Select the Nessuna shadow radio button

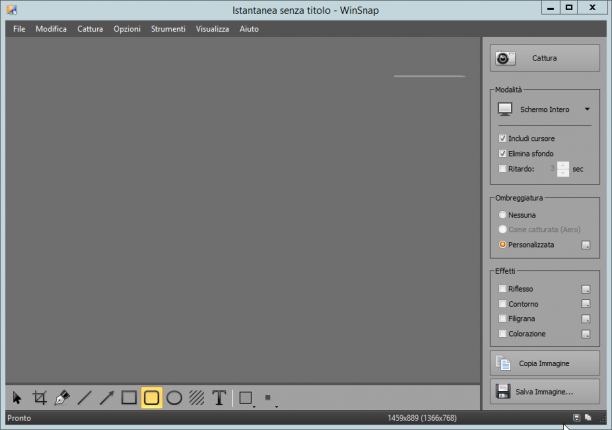pos(502,215)
